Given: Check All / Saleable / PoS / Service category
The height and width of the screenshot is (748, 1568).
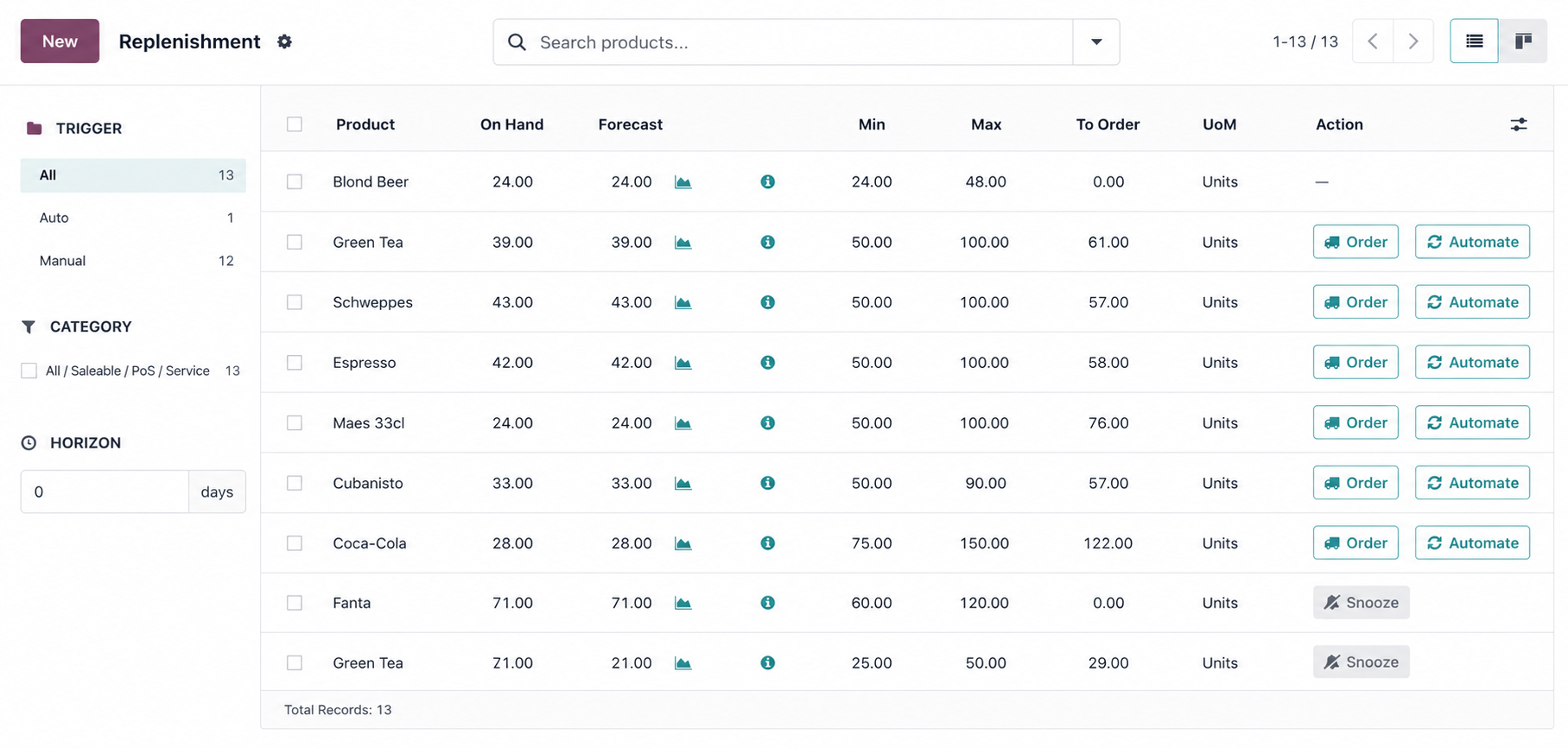Looking at the screenshot, I should pos(29,371).
